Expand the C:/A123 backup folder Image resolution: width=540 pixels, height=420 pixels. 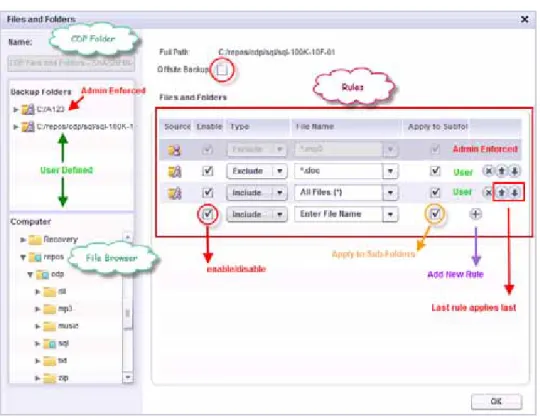pos(15,109)
